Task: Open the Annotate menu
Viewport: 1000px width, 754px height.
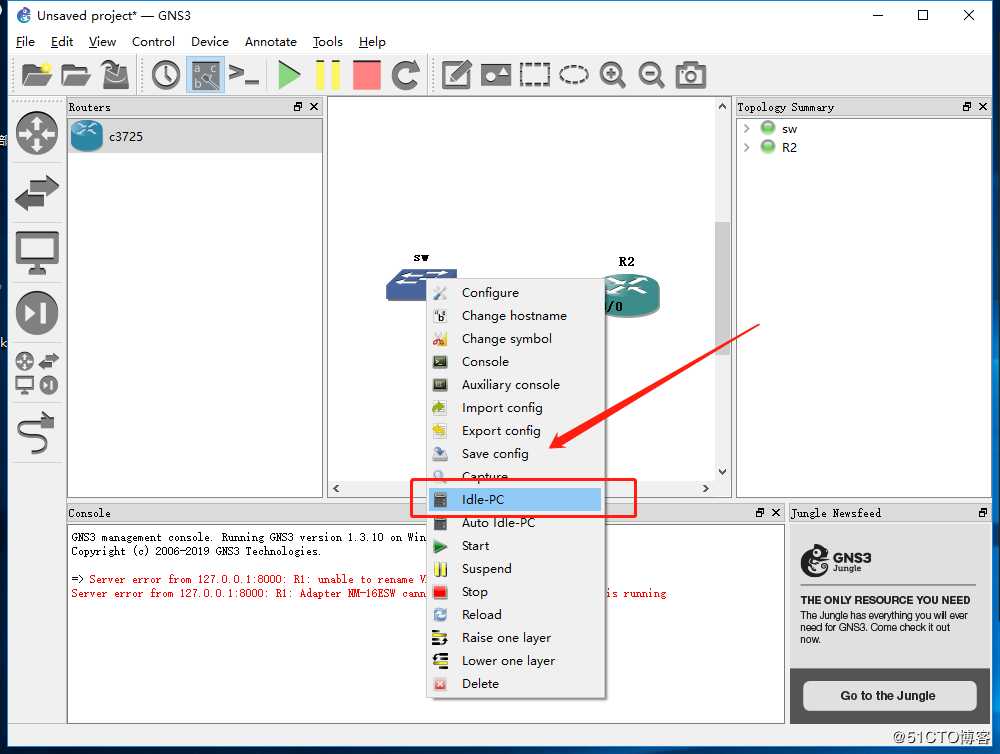Action: tap(270, 41)
